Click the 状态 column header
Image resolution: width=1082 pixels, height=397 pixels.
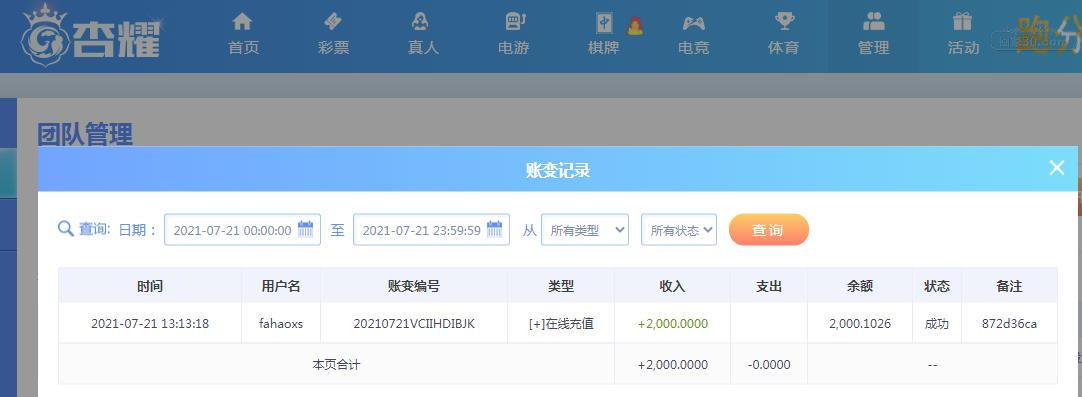(x=936, y=286)
